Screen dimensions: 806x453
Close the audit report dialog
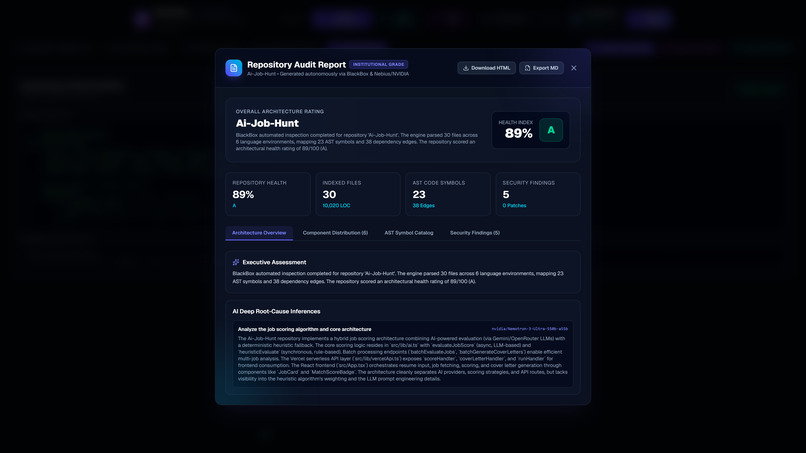click(x=574, y=68)
